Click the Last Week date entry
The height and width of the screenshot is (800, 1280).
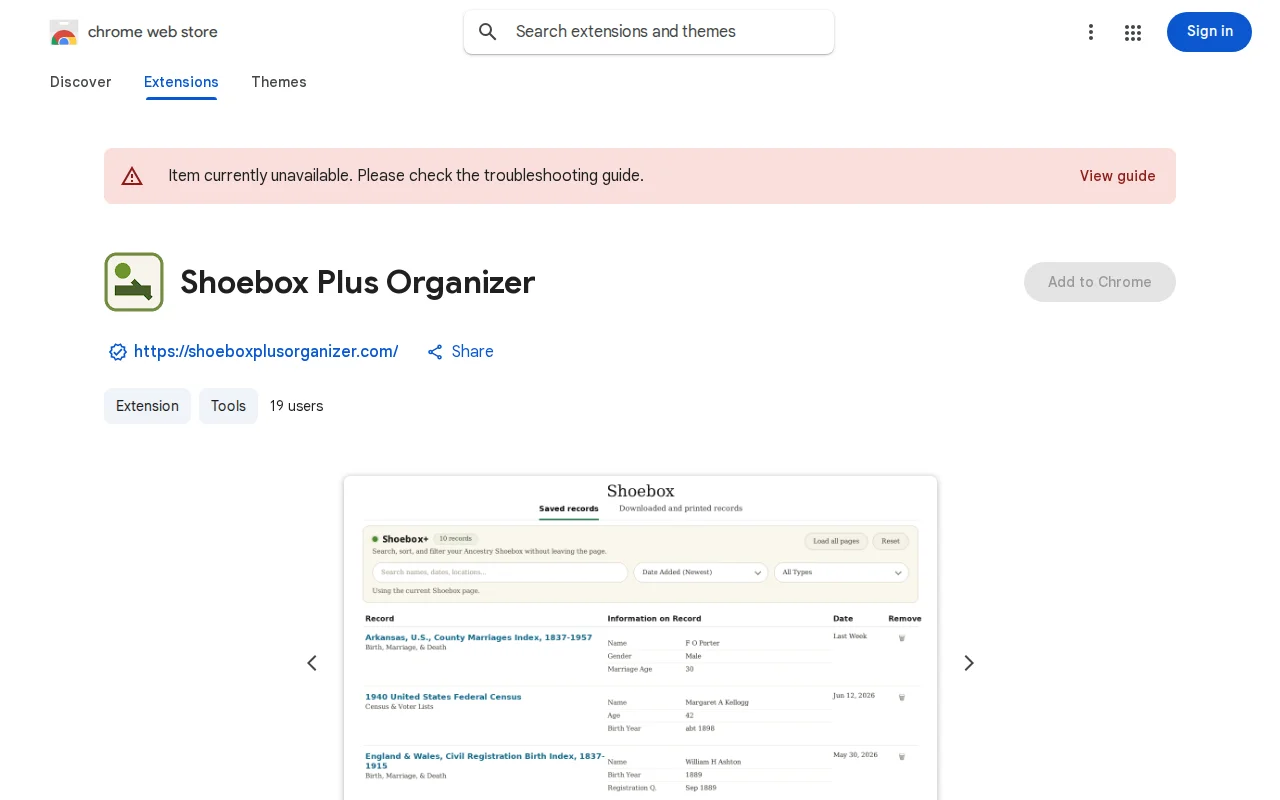(x=850, y=636)
